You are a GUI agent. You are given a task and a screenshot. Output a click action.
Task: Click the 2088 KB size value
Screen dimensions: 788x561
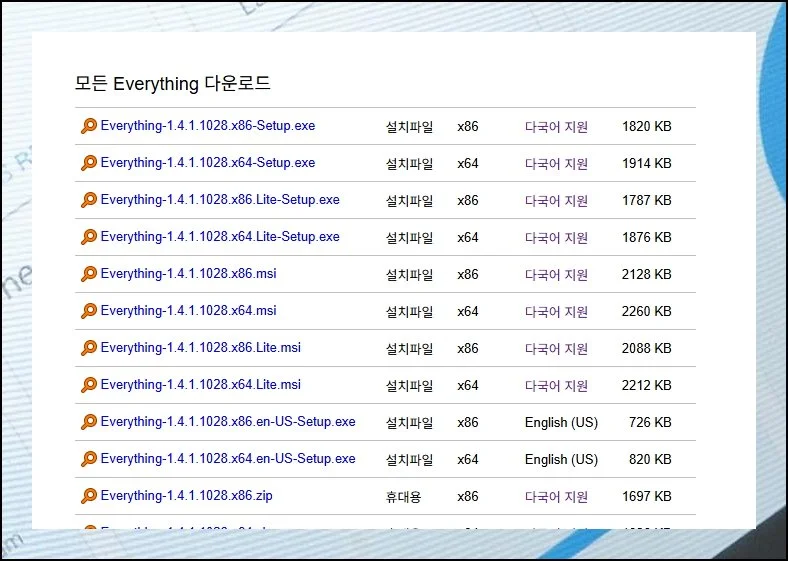tap(647, 348)
